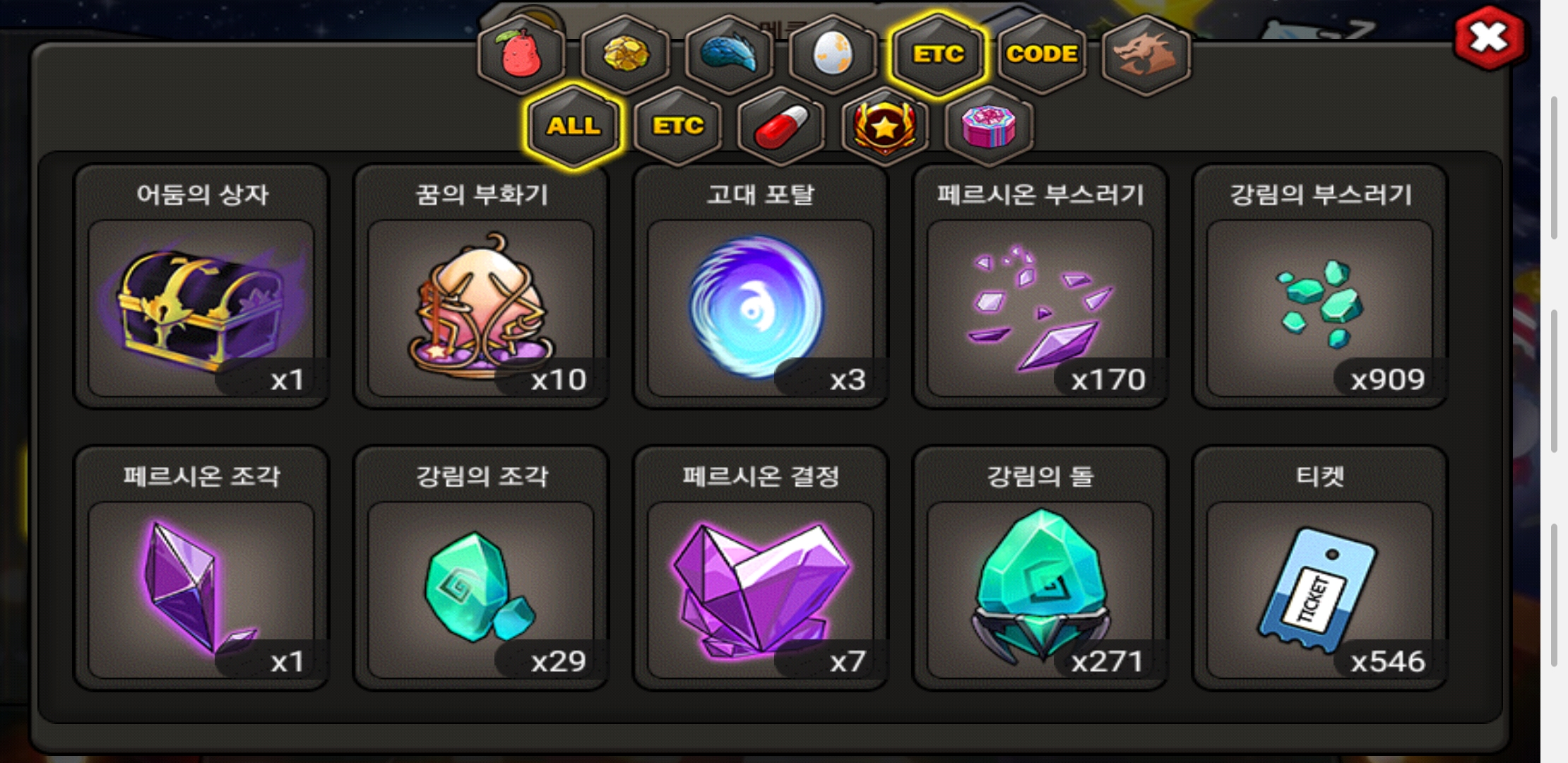This screenshot has height=763, width=1568.
Task: Filter by pink gift box icon
Action: pos(989,127)
